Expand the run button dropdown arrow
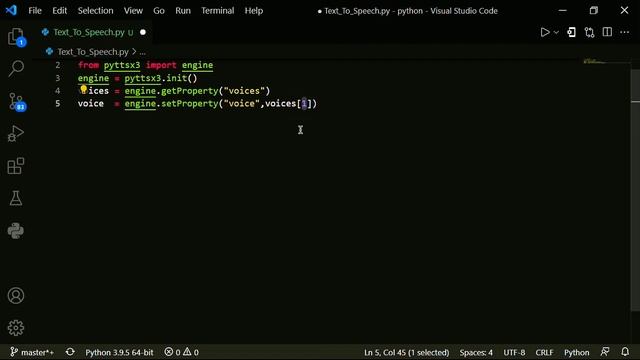This screenshot has width=640, height=360. pos(556,32)
